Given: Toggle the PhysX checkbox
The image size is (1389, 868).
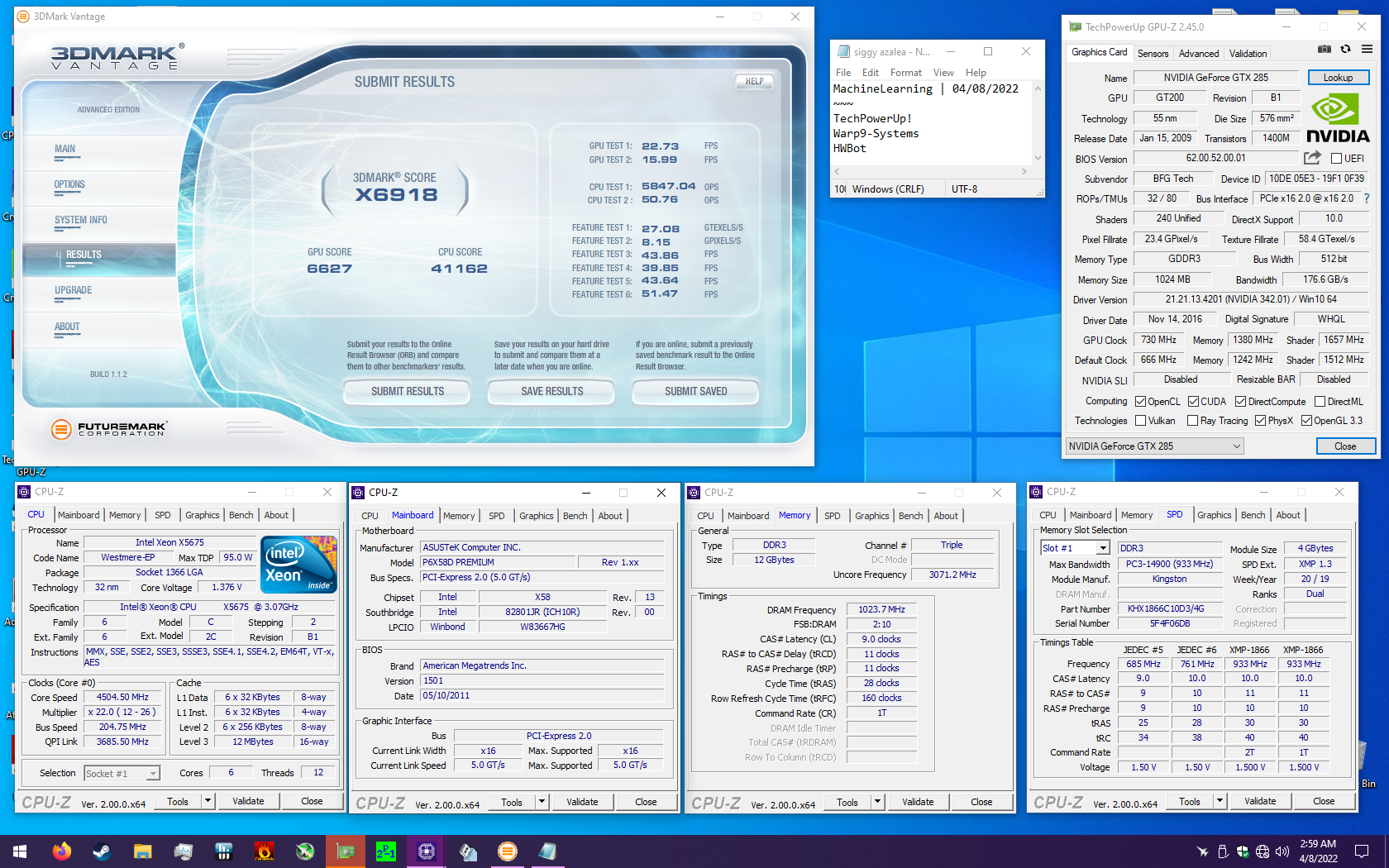Looking at the screenshot, I should tap(1260, 421).
